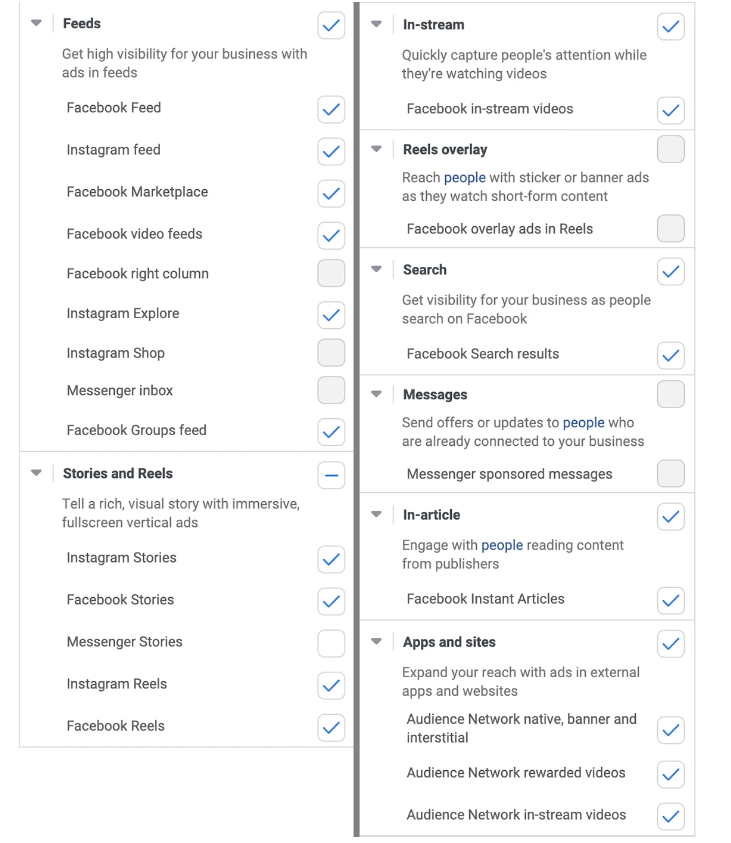Viewport: 731px width, 843px height.
Task: Enable Messenger inbox placement
Action: 330,390
